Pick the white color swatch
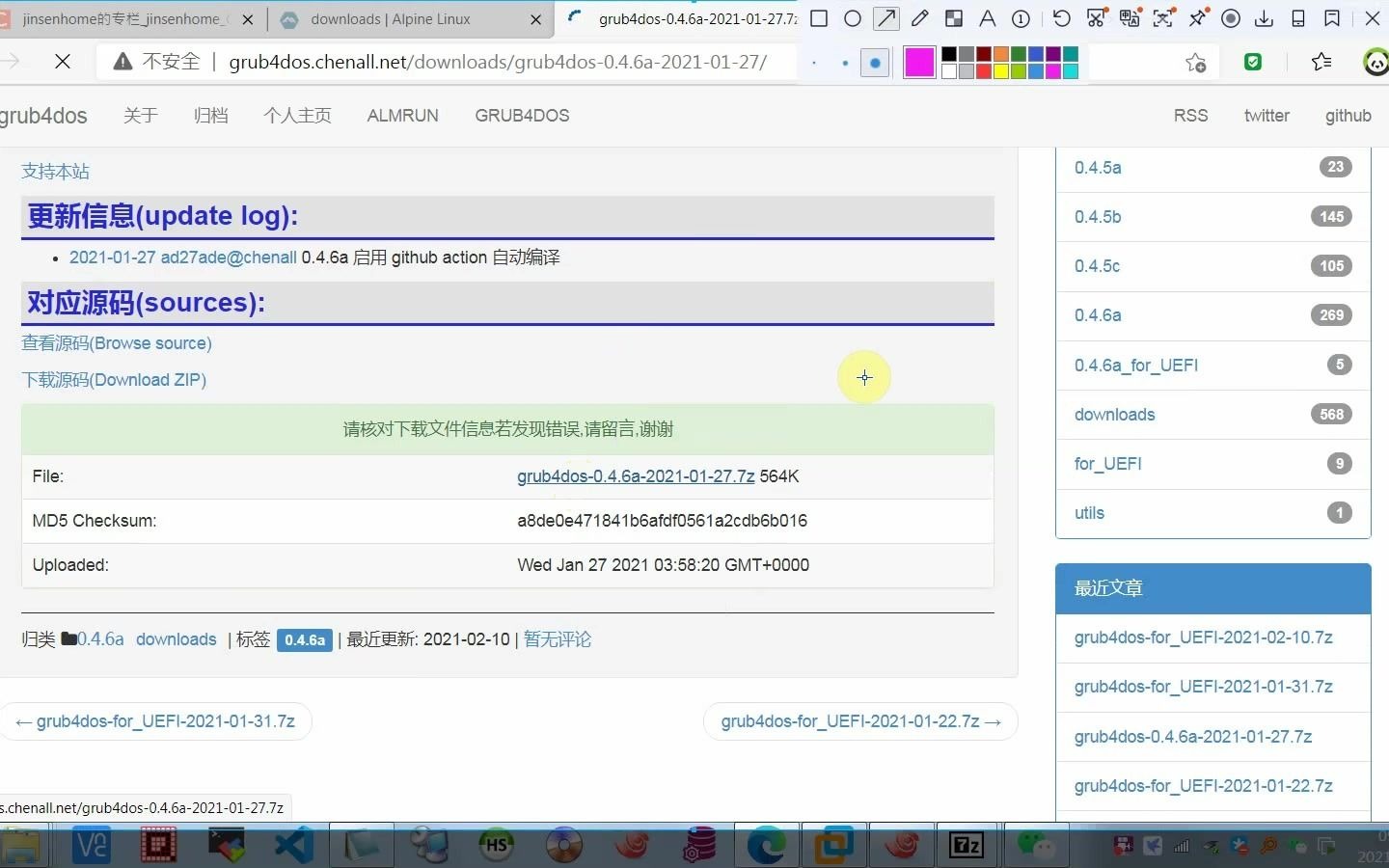This screenshot has height=868, width=1389. point(949,71)
